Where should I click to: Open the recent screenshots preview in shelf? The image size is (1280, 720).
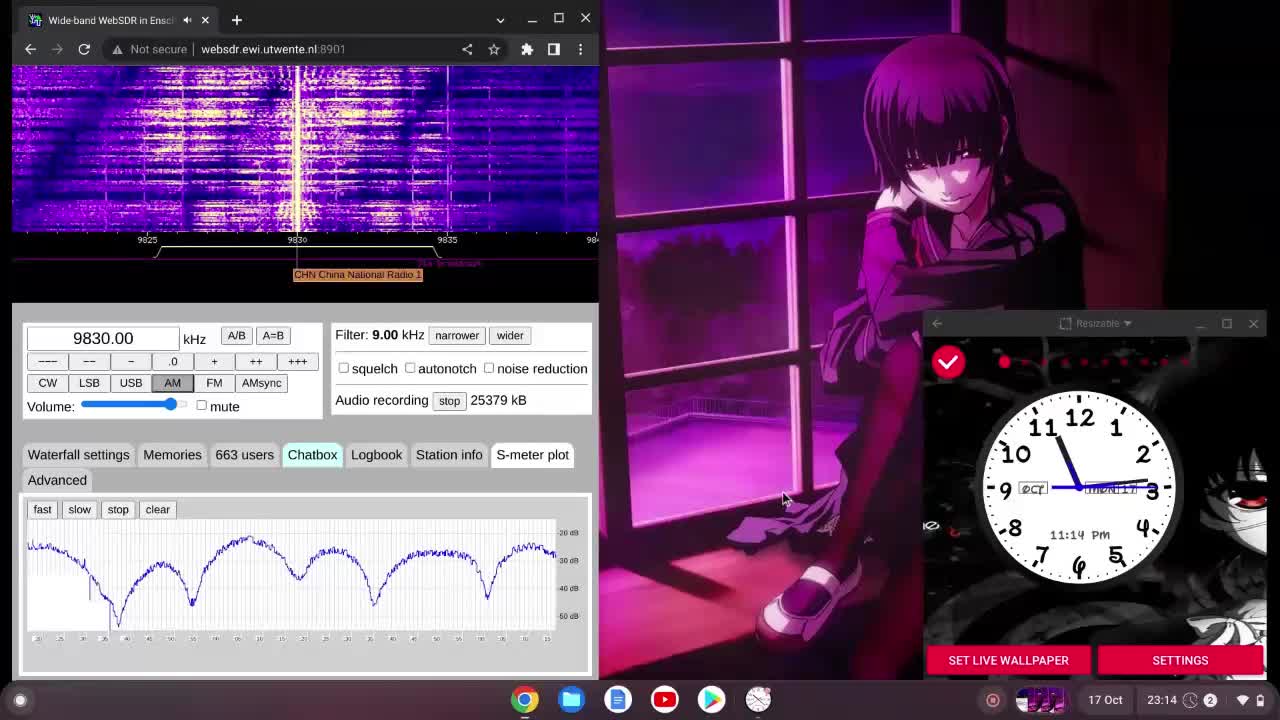(1041, 700)
